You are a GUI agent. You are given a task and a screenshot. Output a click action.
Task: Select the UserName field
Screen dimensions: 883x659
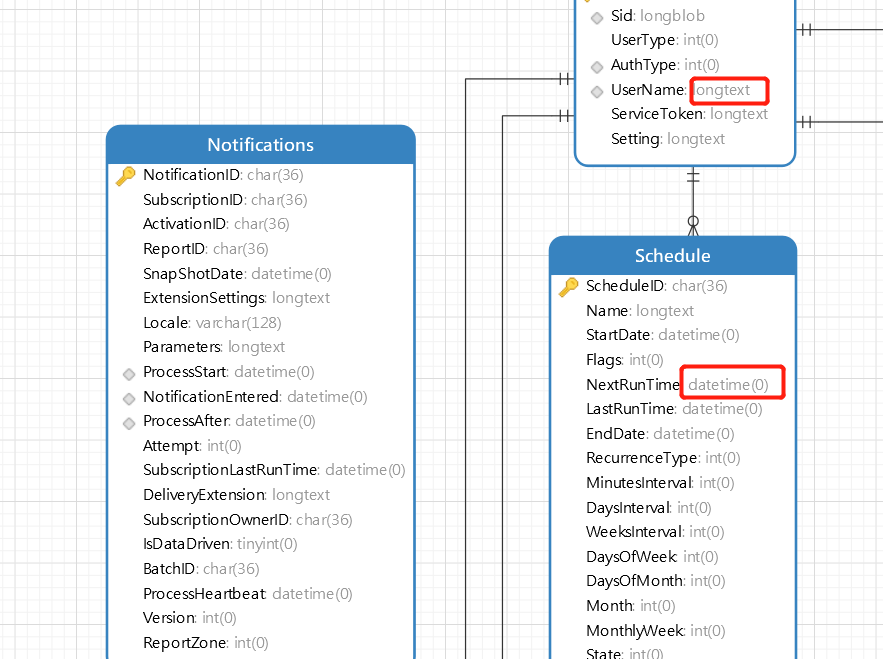pos(681,90)
